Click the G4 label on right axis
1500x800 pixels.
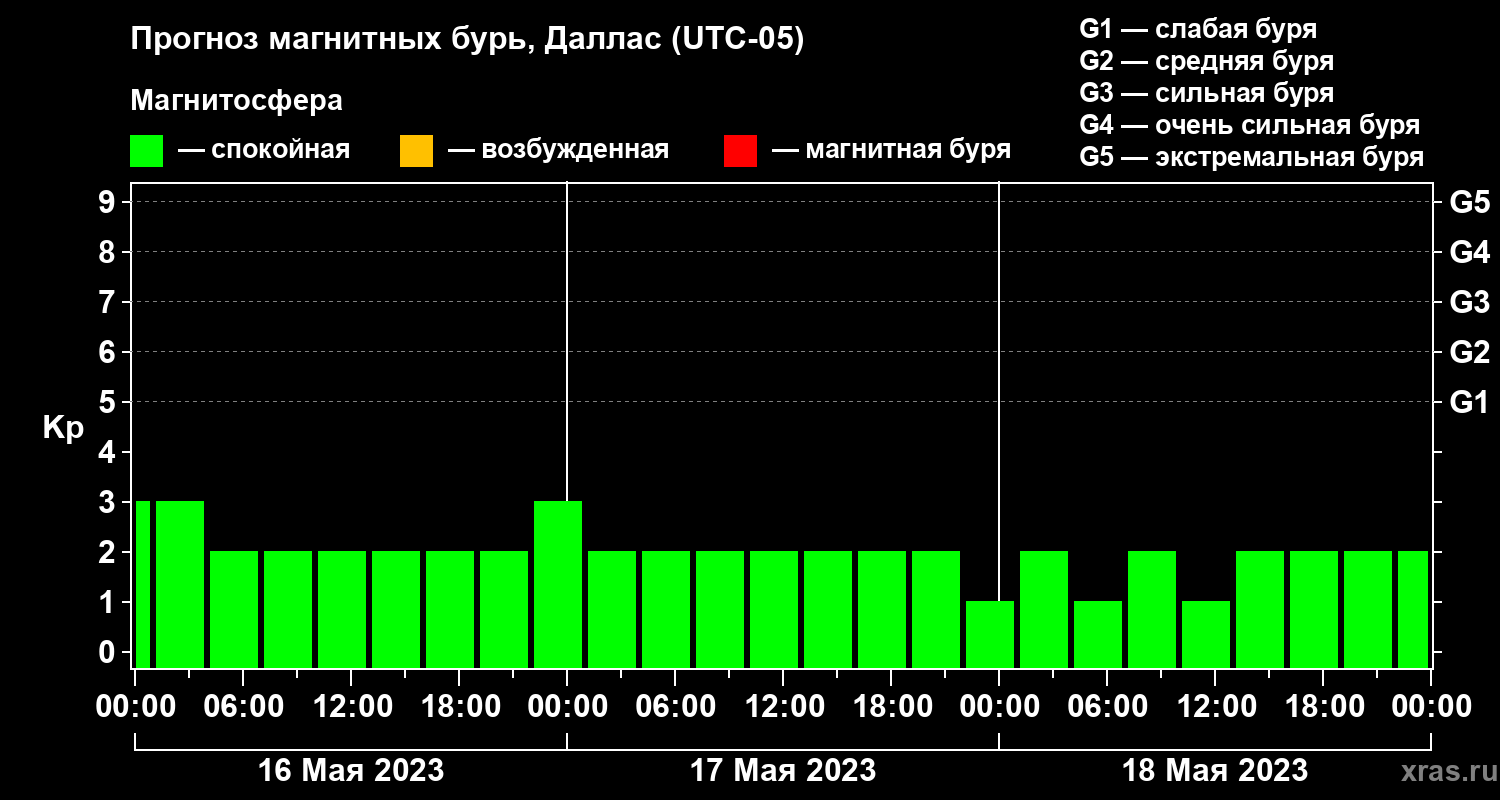tap(1470, 252)
